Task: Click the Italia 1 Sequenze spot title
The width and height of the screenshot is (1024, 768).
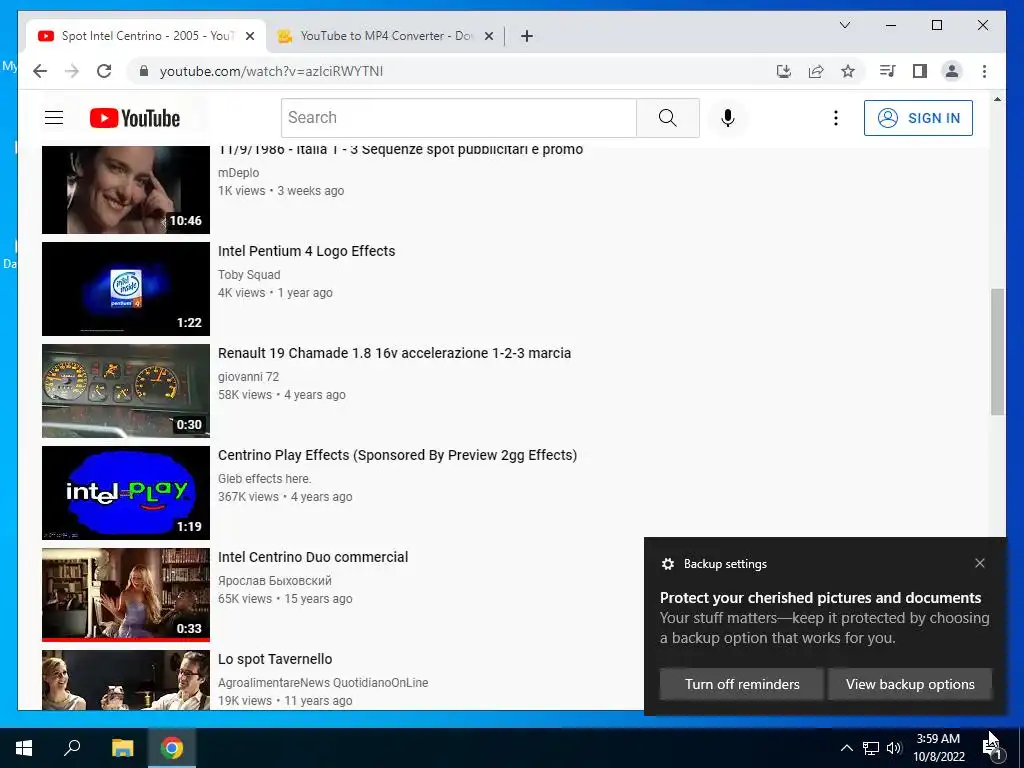Action: (400, 150)
